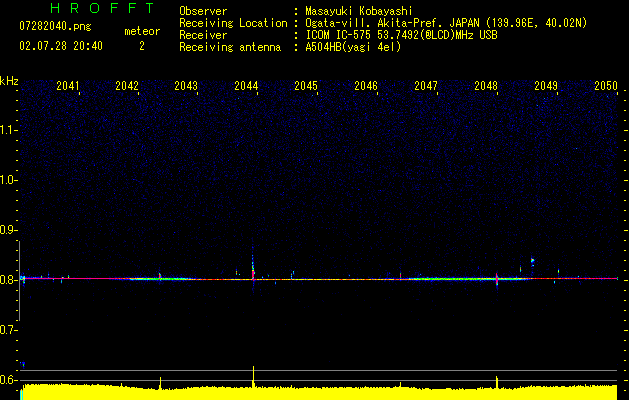This screenshot has width=629, height=400.
Task: Click the 2046 time axis label
Action: (x=366, y=85)
